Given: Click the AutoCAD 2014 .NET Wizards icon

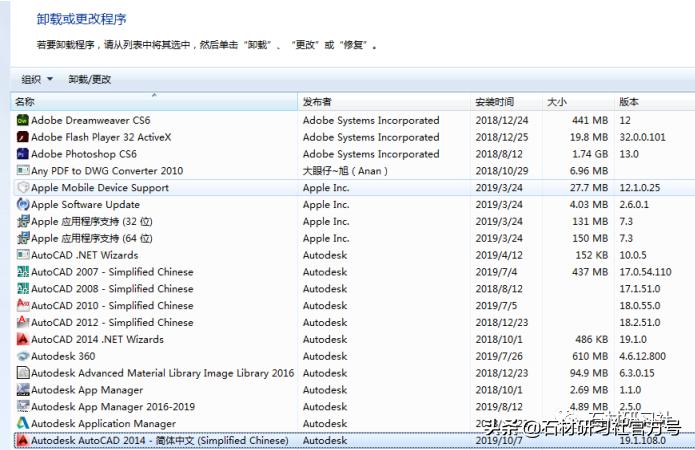Looking at the screenshot, I should [x=23, y=339].
